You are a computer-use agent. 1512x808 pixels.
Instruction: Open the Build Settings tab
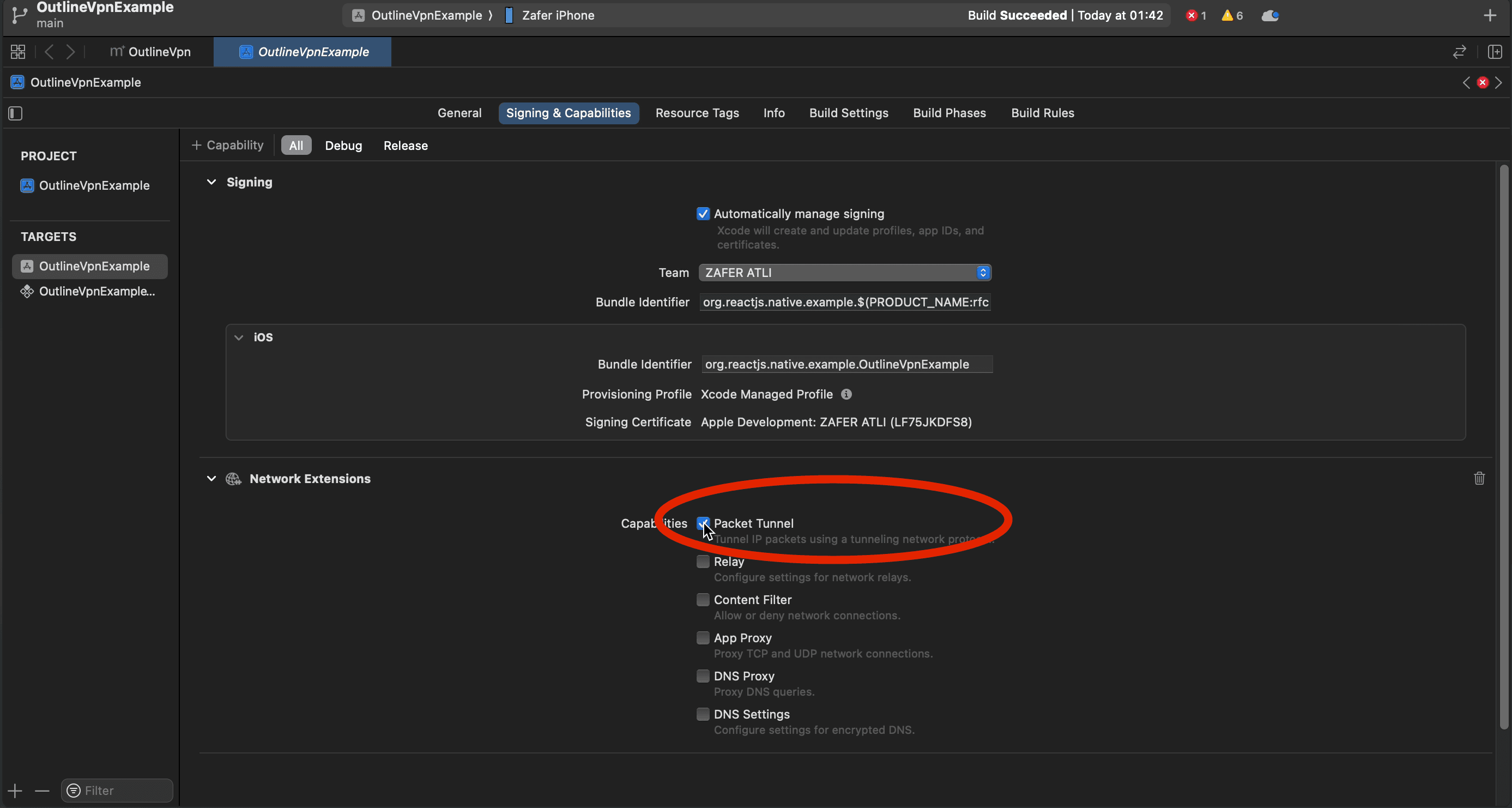coord(848,113)
